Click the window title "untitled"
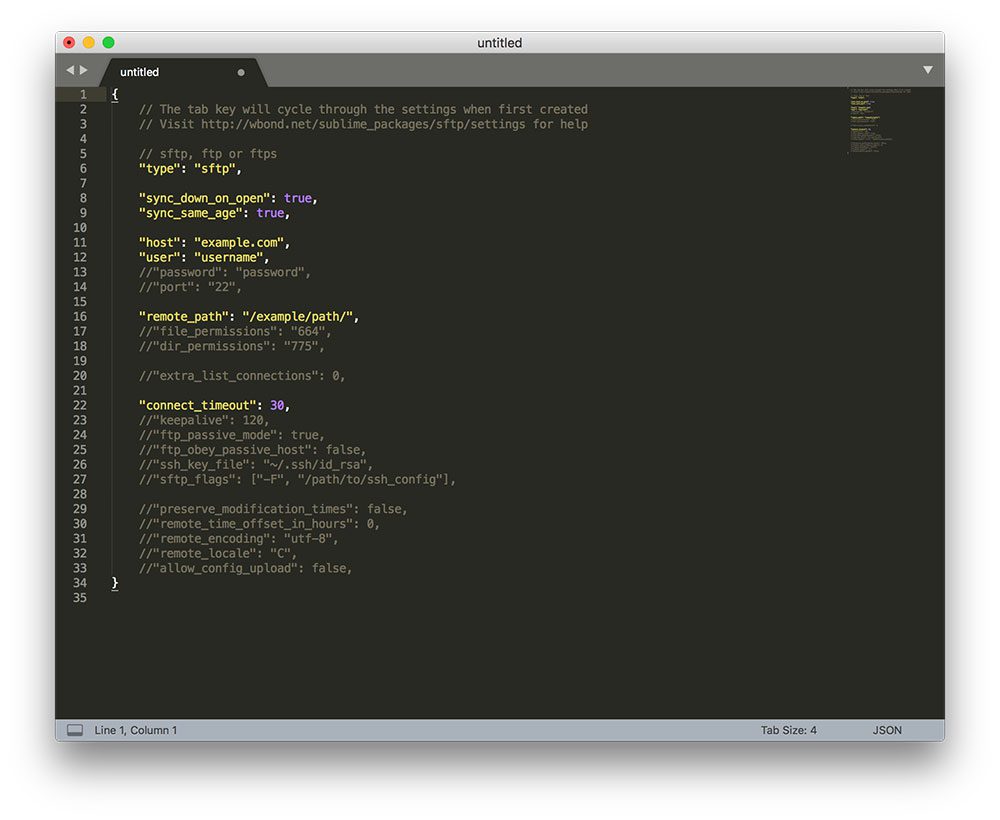 tap(499, 43)
